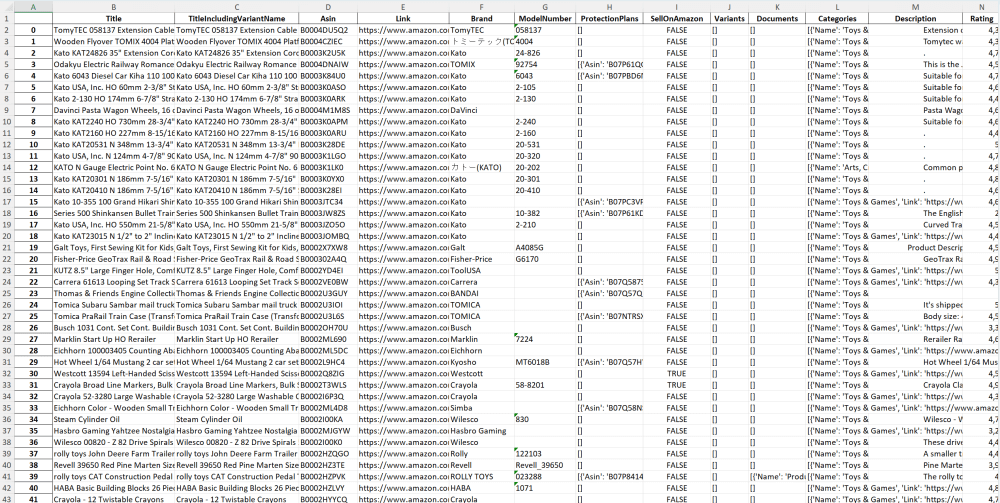Click ModelNumber cell MT6018B
This screenshot has width=1000, height=503.
tap(545, 362)
